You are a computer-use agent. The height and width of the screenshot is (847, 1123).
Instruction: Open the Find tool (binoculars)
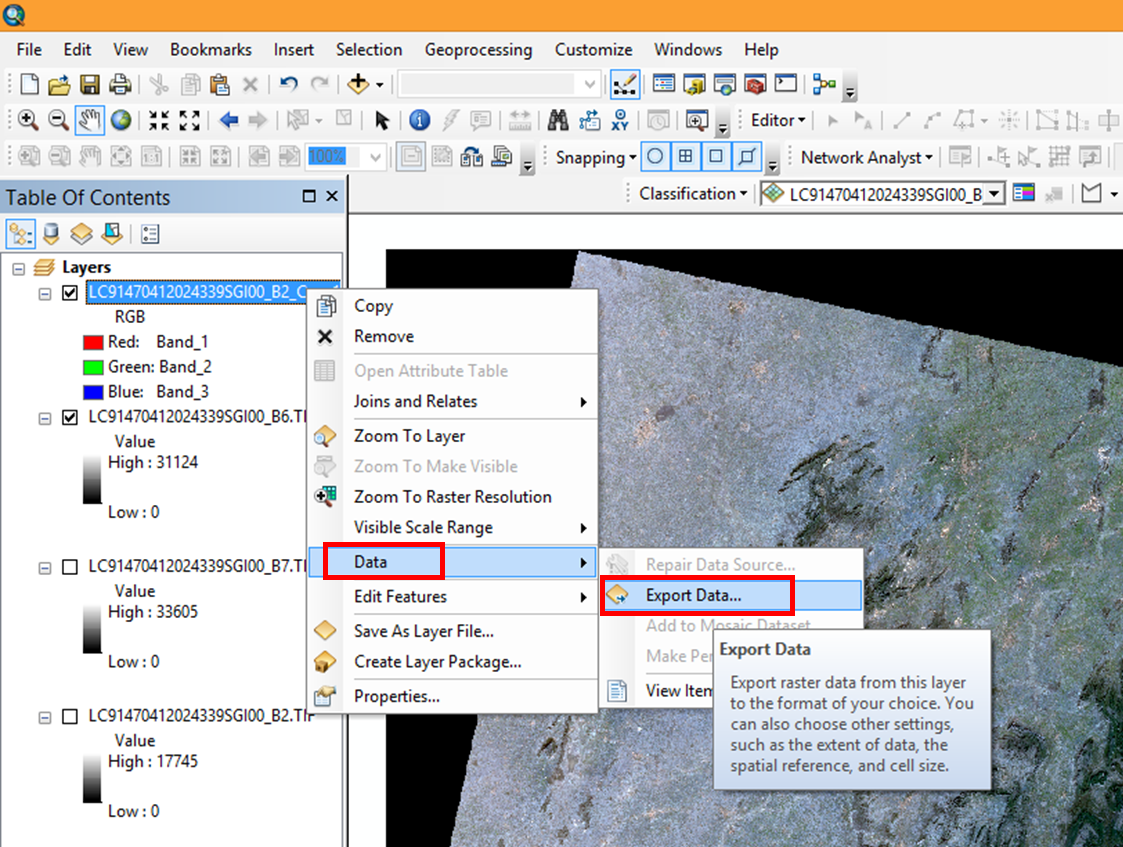point(560,120)
